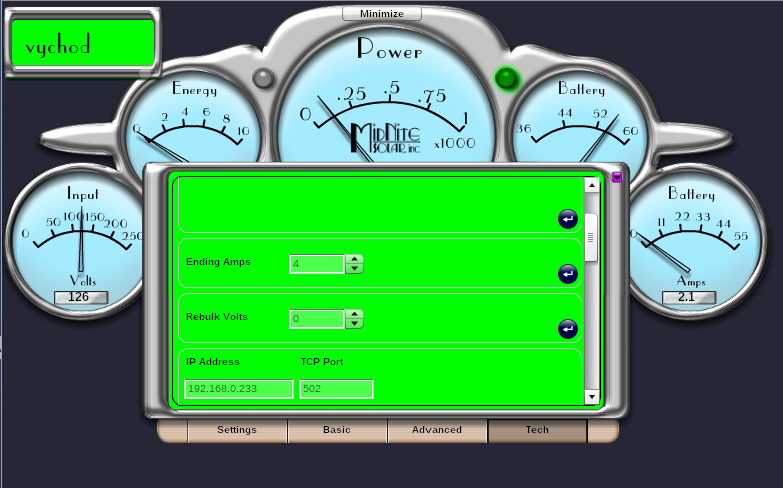Click the gray LED indicator left of Power

(263, 78)
